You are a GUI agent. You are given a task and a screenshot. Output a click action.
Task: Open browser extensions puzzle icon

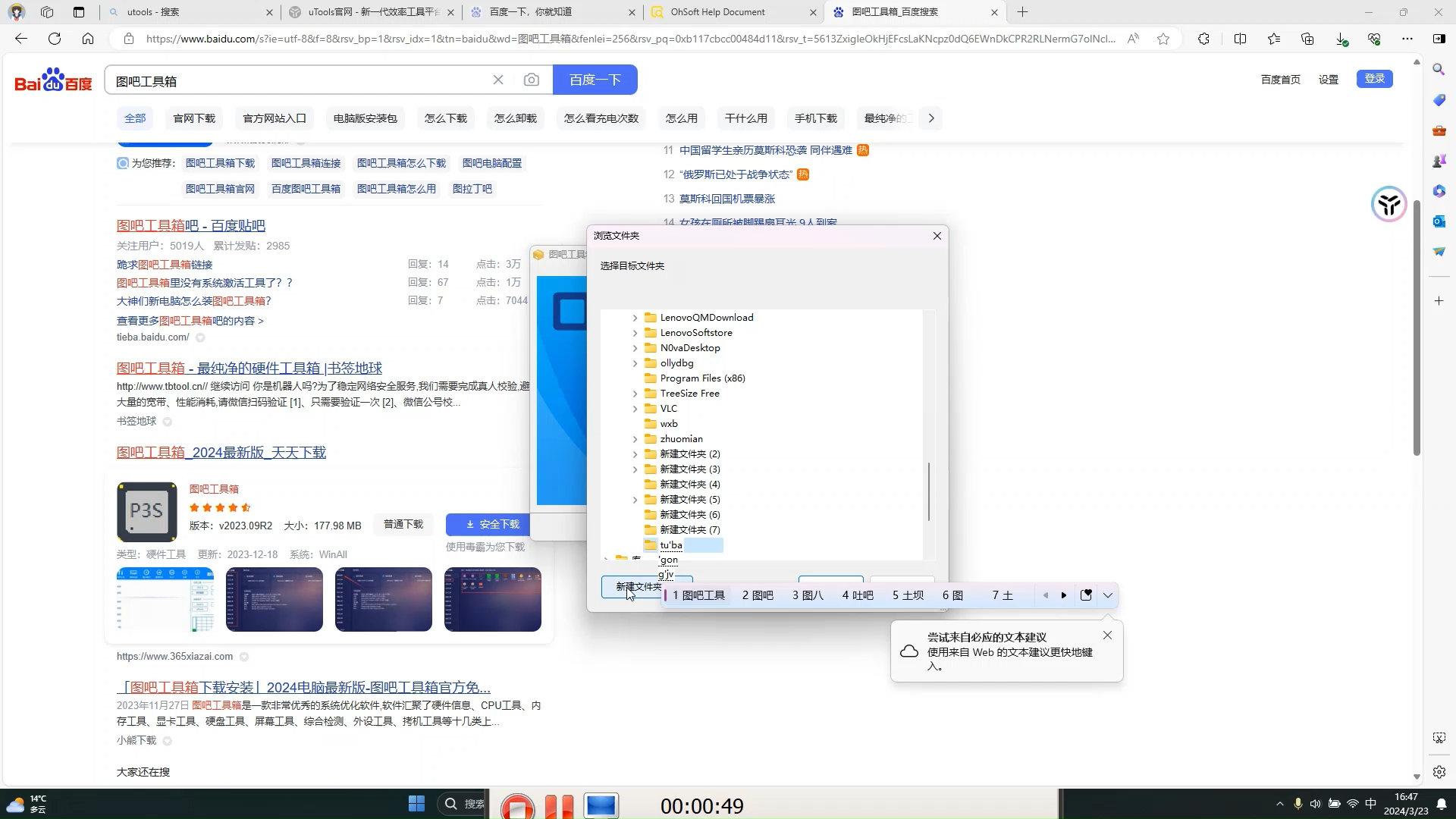coord(1203,39)
